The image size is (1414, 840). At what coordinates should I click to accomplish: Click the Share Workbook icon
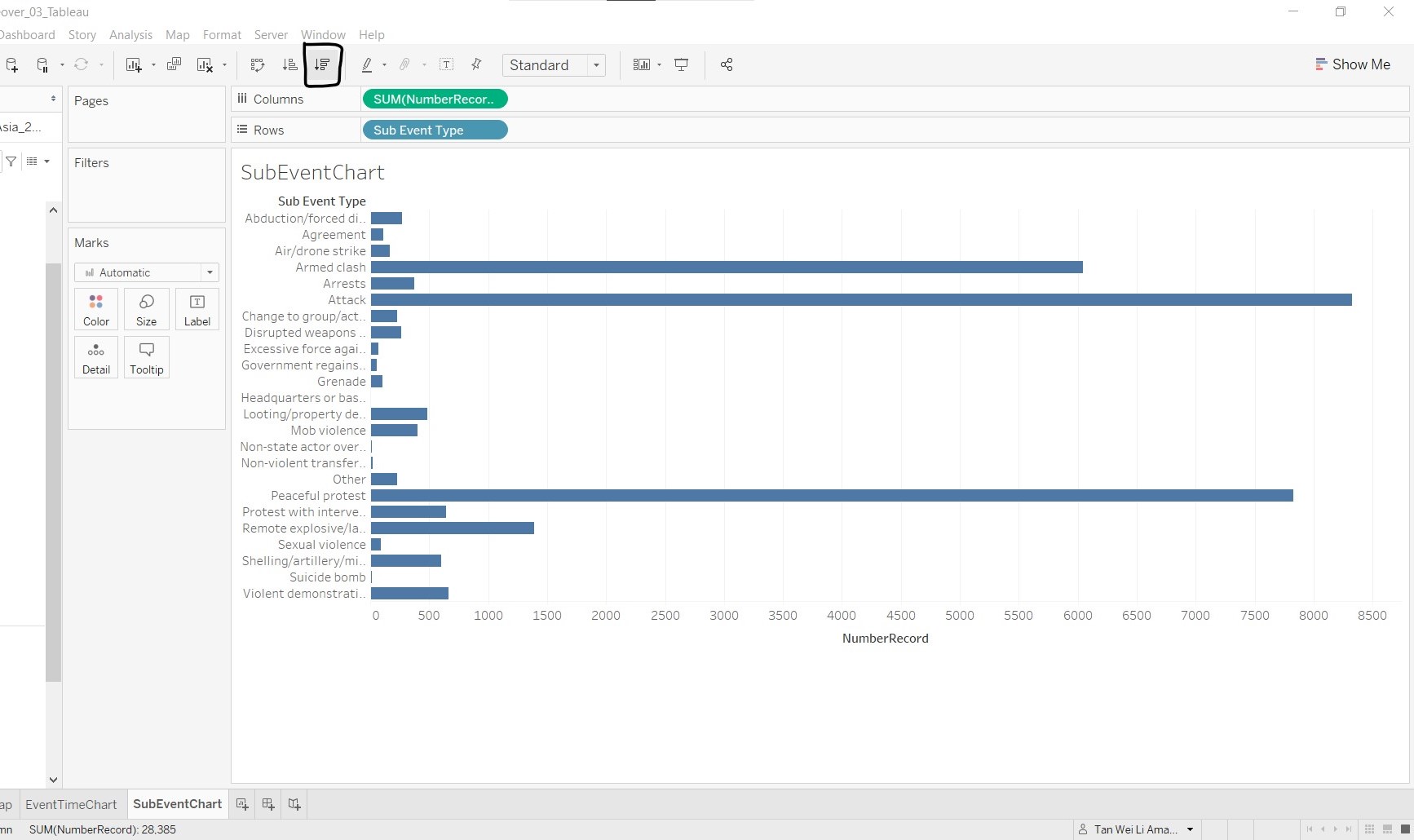coord(727,65)
